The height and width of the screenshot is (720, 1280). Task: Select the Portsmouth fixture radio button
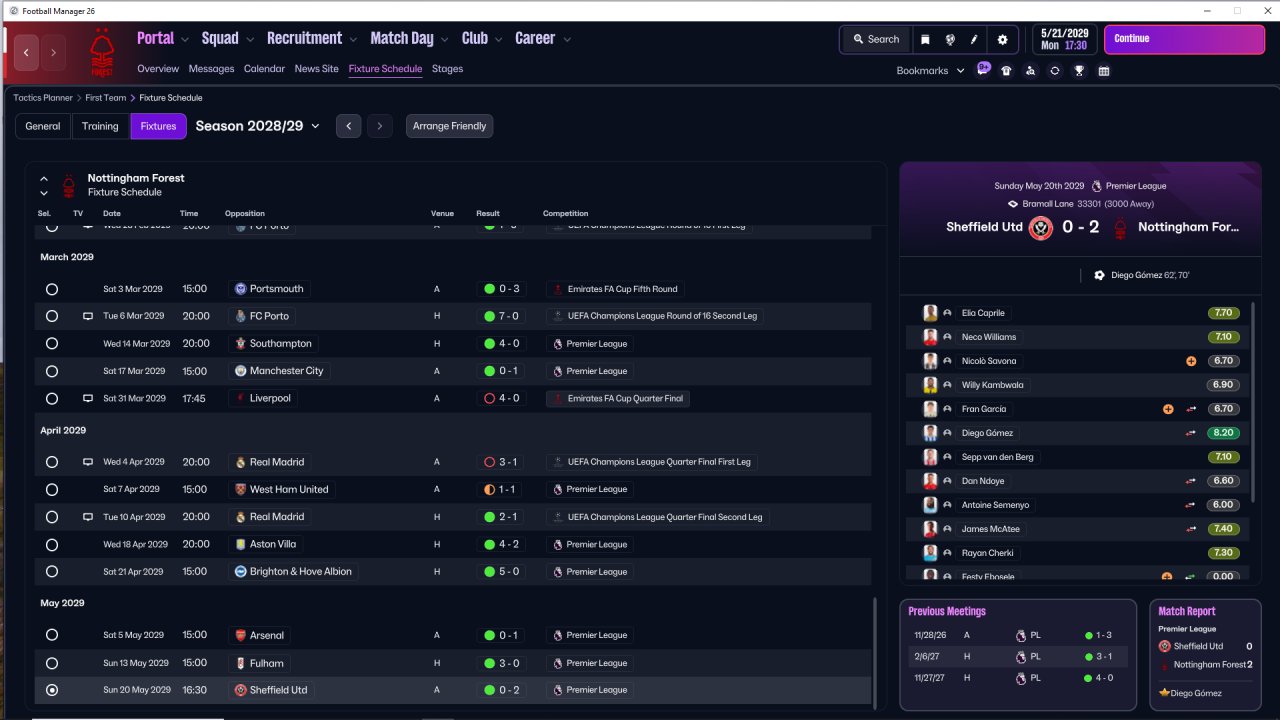(x=52, y=289)
